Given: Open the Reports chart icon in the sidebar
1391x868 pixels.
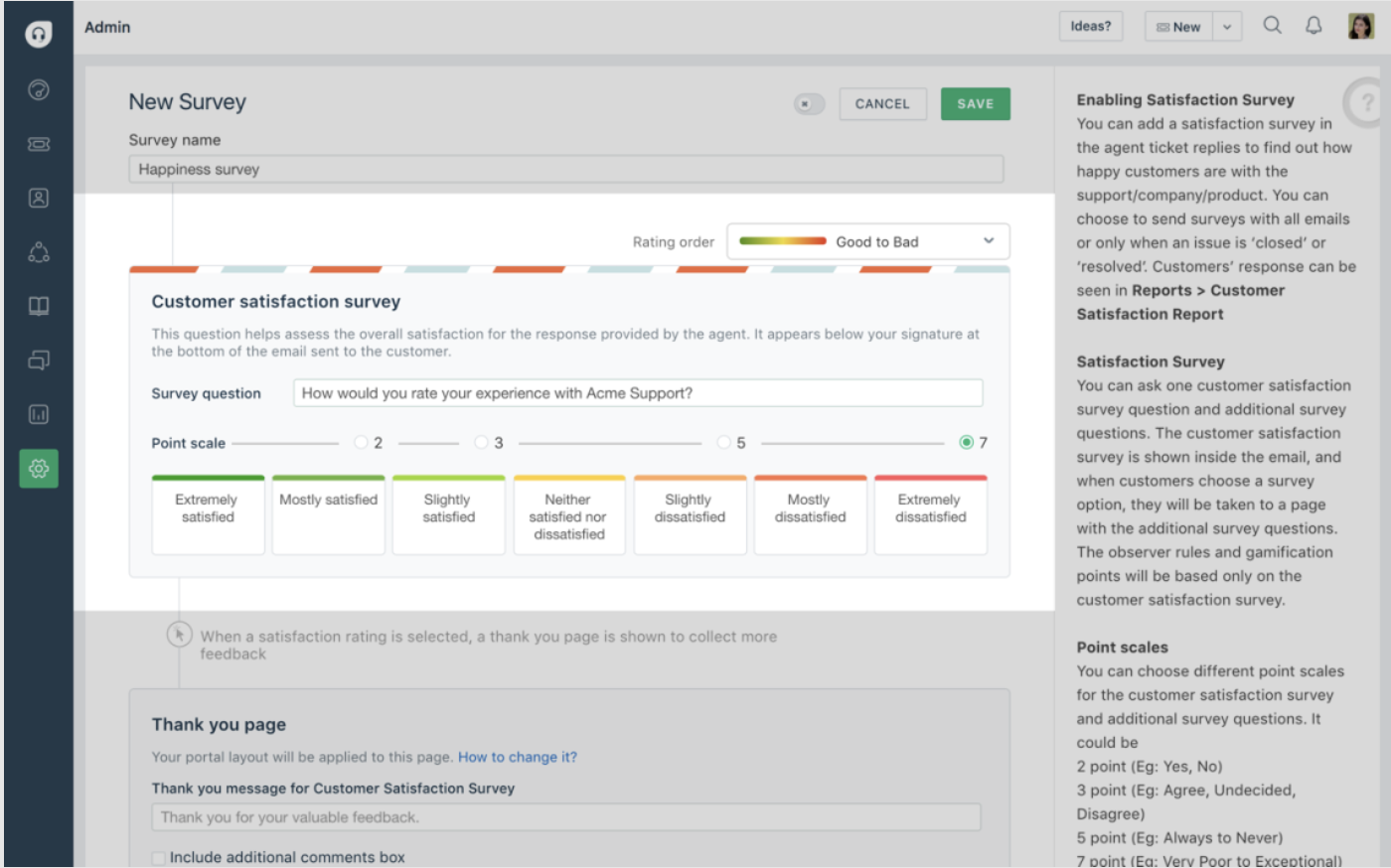Looking at the screenshot, I should click(39, 414).
